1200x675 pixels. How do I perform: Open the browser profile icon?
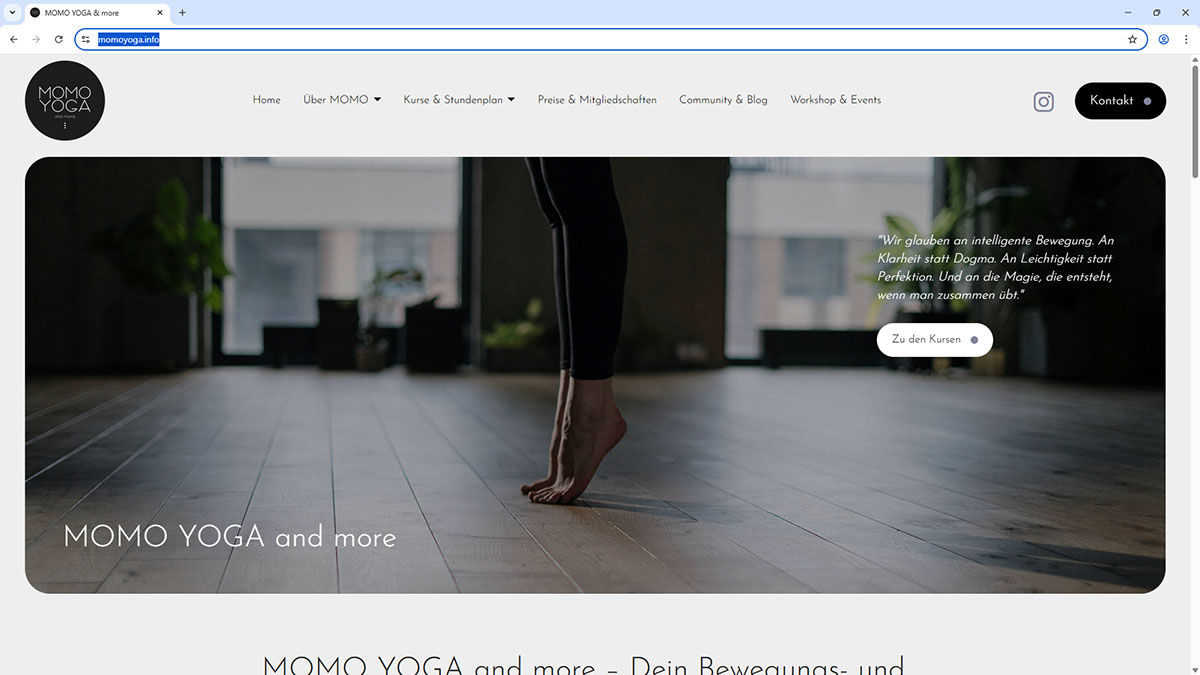click(1163, 39)
